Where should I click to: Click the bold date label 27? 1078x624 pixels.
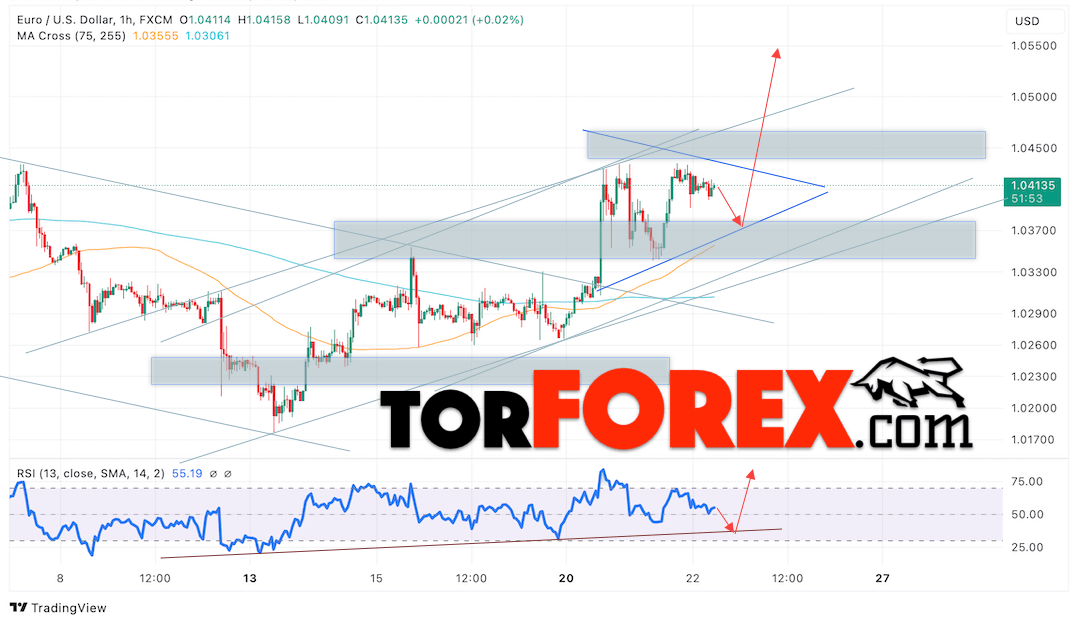883,579
